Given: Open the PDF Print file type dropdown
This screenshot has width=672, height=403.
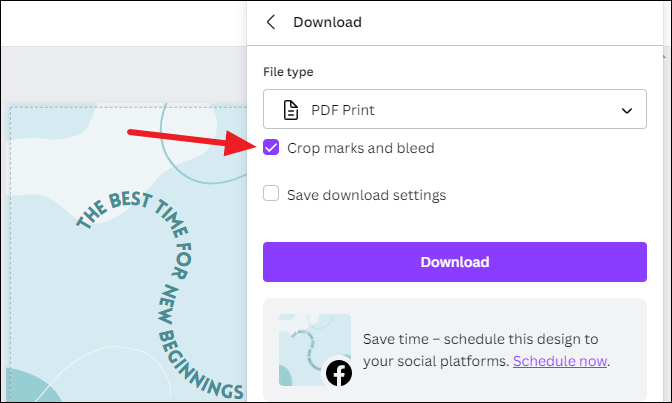Looking at the screenshot, I should (455, 109).
